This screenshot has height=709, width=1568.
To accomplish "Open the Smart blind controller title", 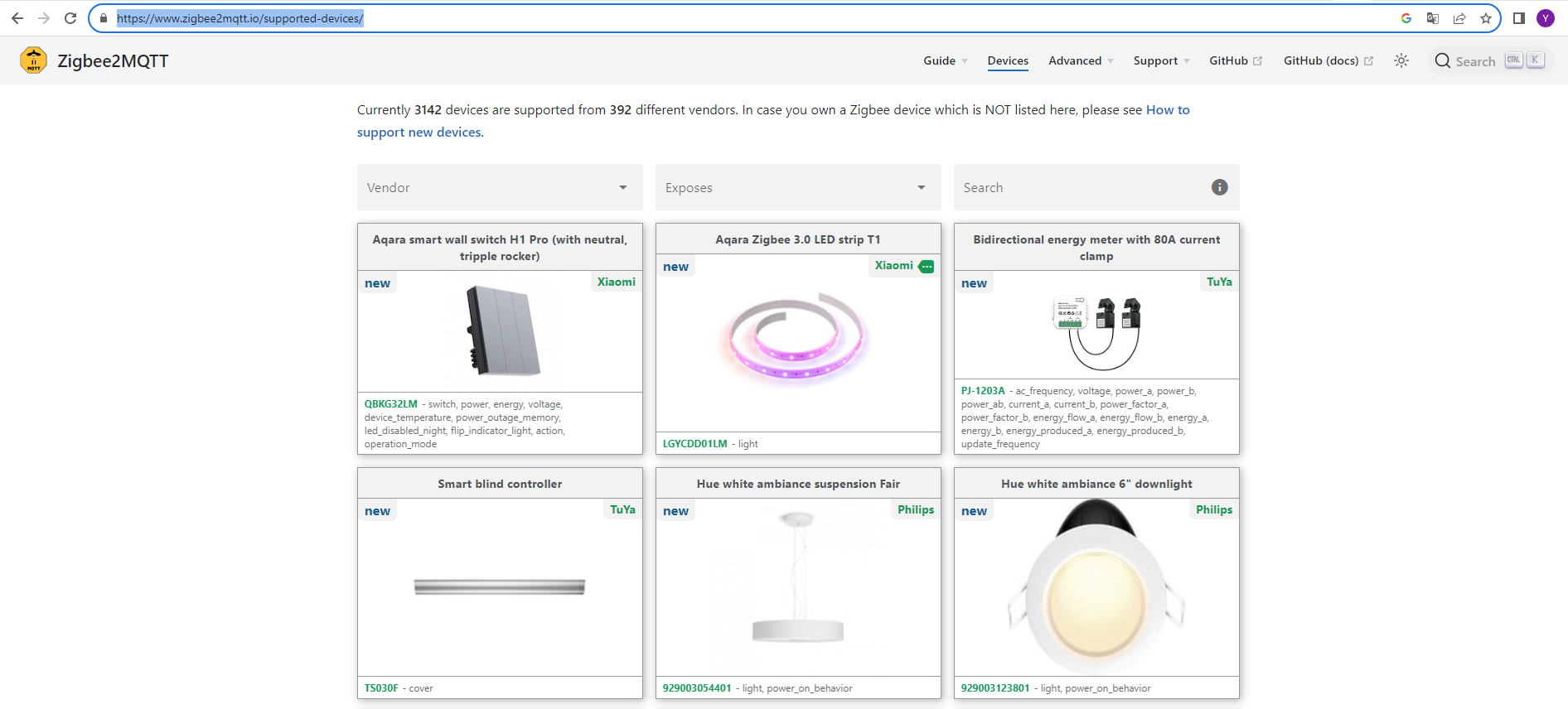I will (x=500, y=484).
